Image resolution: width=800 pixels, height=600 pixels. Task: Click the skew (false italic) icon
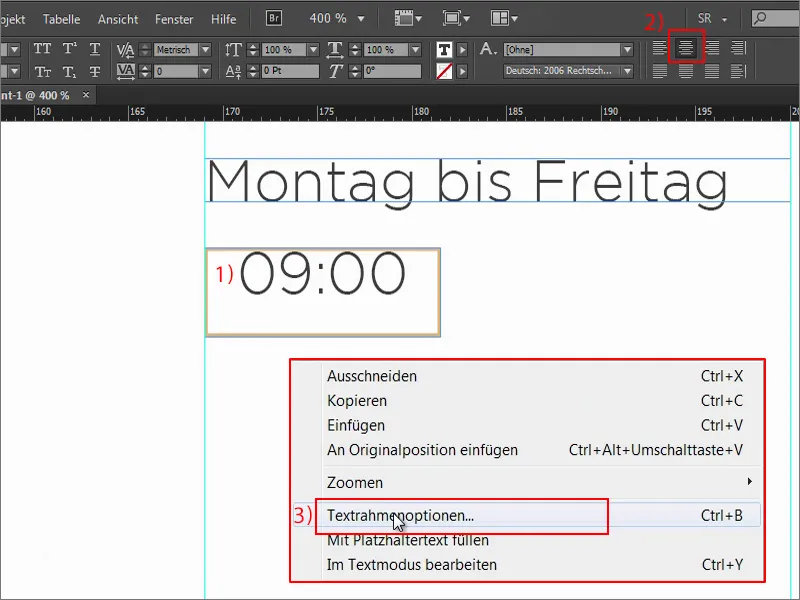pos(335,71)
